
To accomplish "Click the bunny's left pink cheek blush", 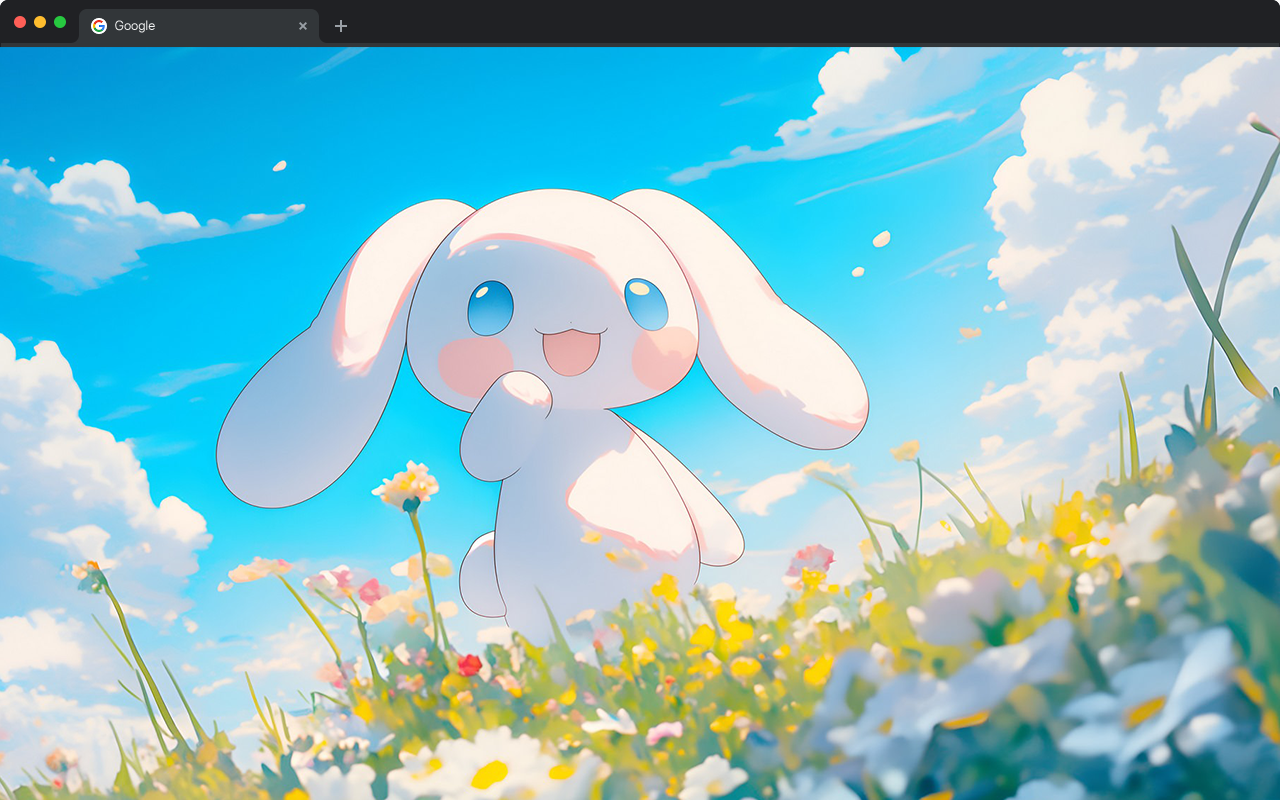I will click(x=474, y=365).
